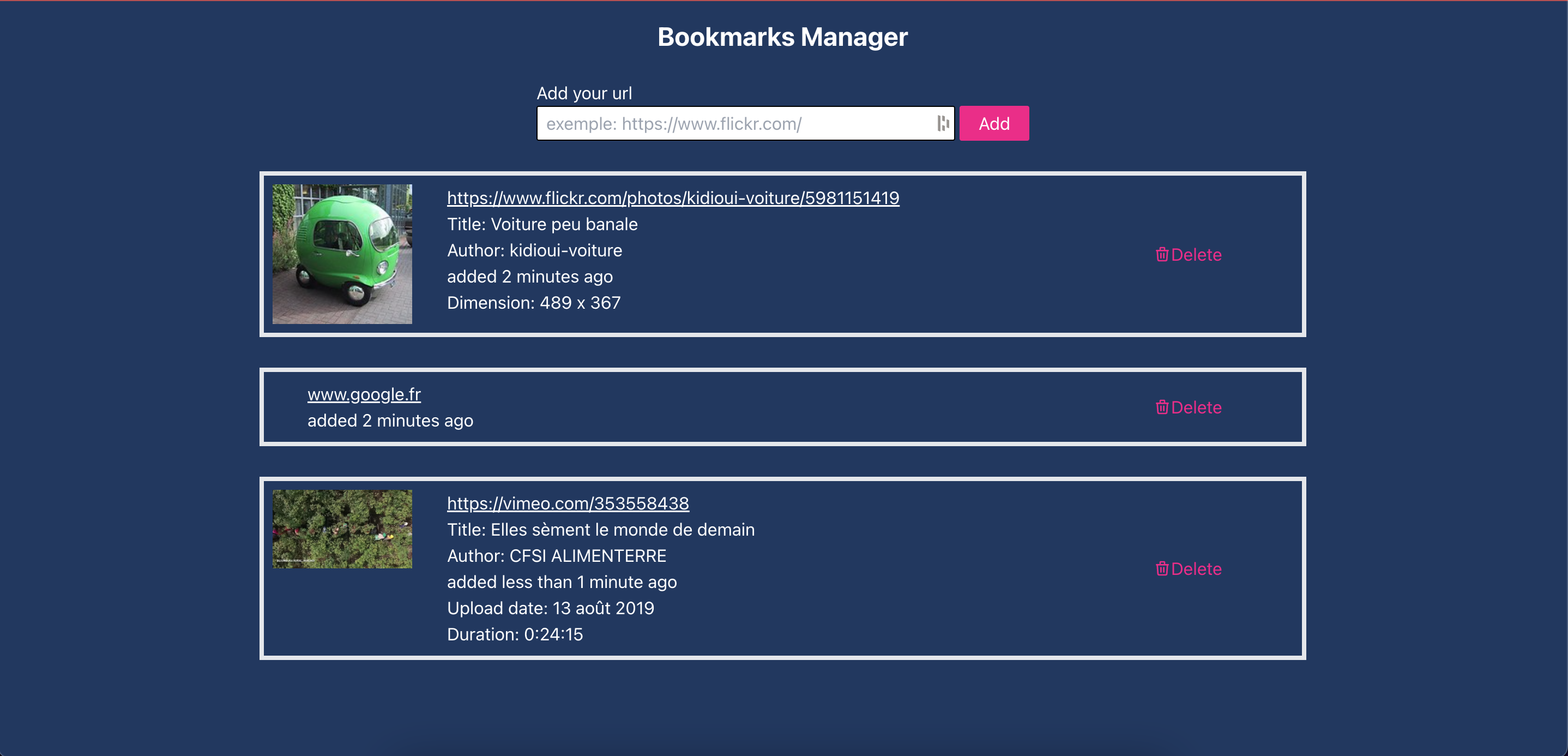Click the Delete label on the Vimeo bookmark
Screen dimensions: 1568x756
[1196, 568]
